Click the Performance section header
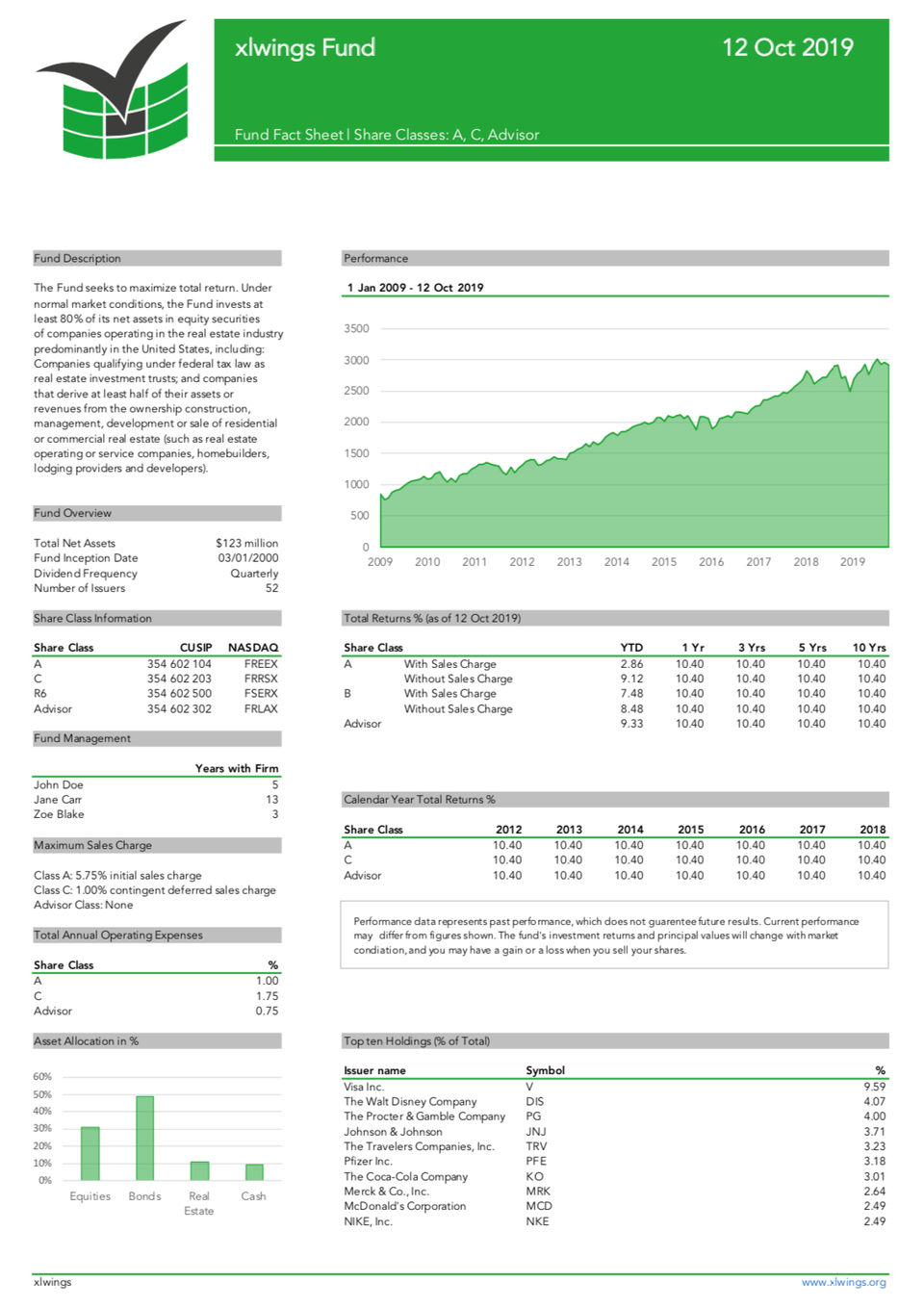The height and width of the screenshot is (1308, 924). pos(615,258)
